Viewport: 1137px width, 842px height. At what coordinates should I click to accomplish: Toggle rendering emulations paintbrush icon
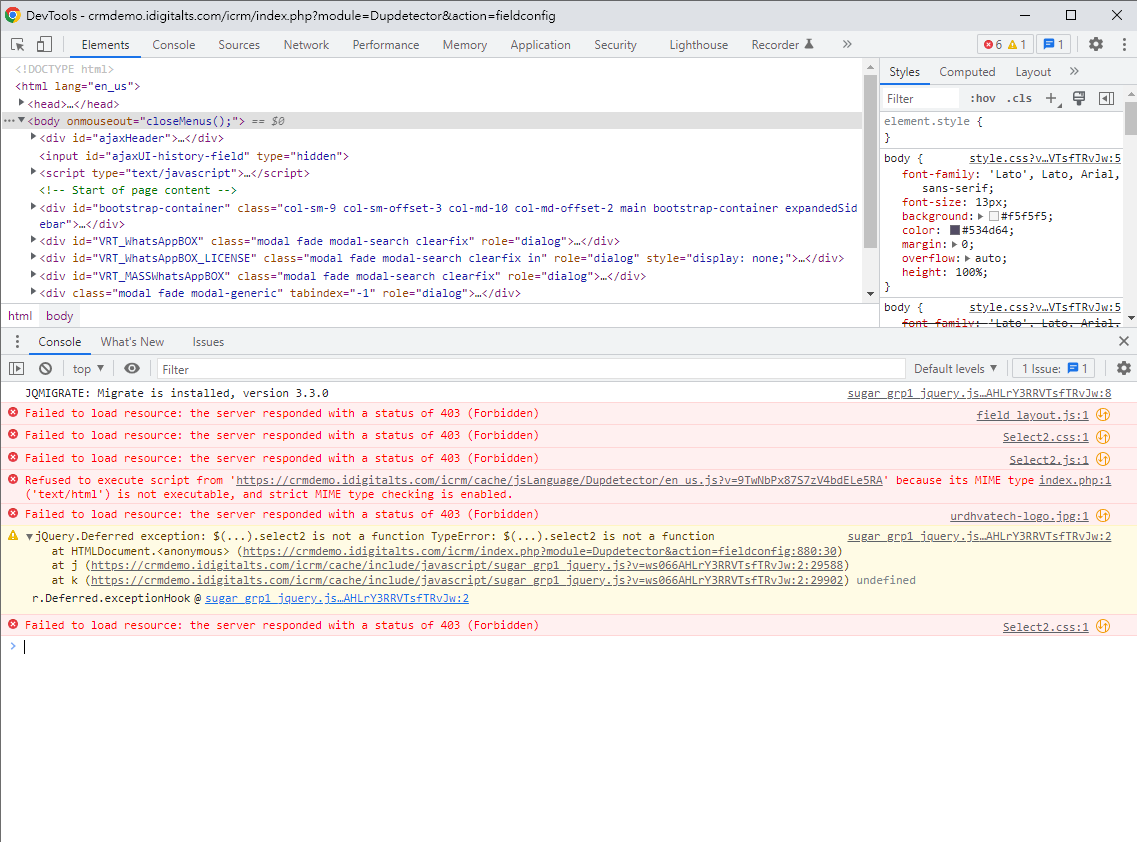click(x=1079, y=99)
